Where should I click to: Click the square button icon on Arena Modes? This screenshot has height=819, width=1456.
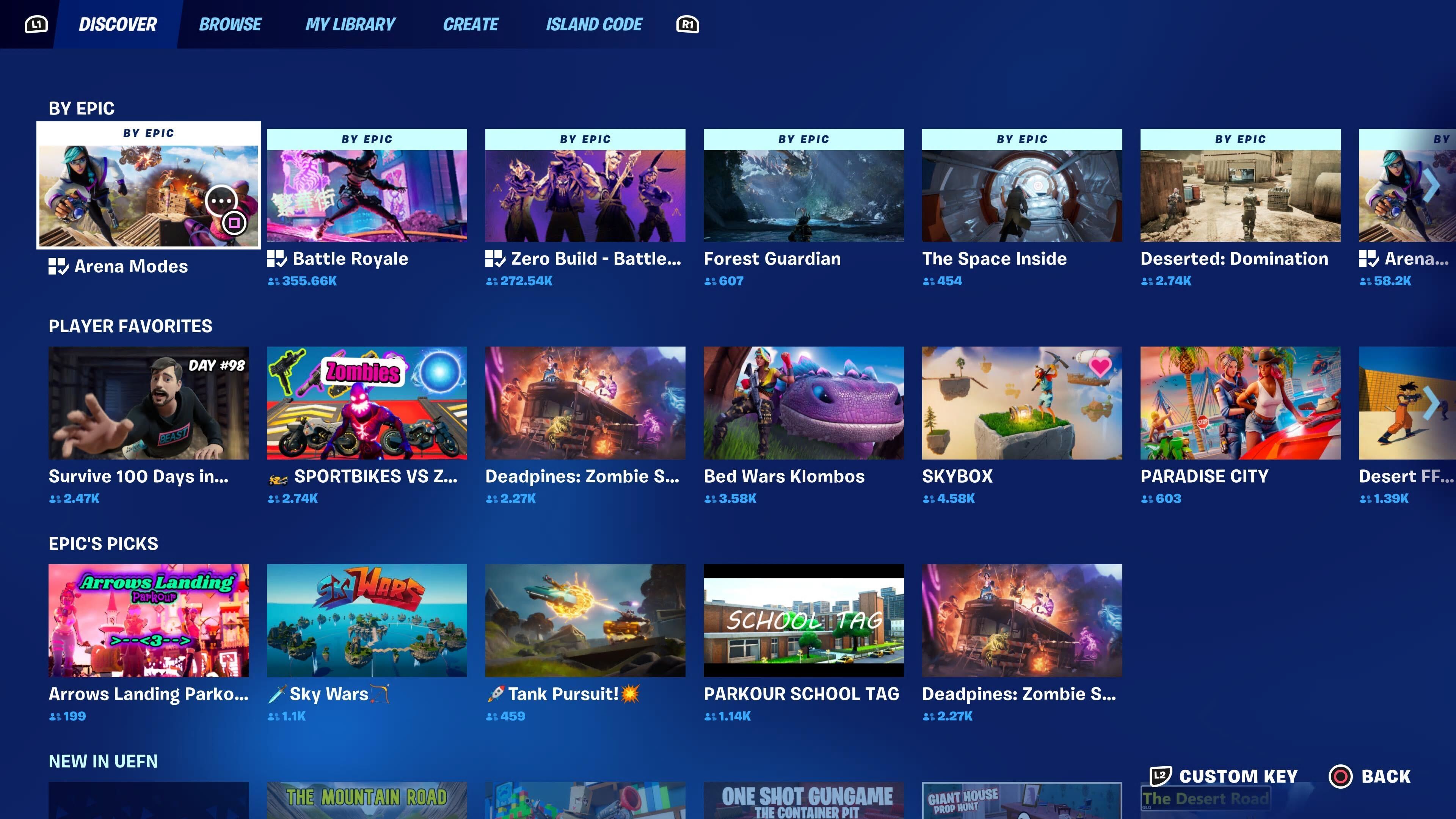point(234,223)
